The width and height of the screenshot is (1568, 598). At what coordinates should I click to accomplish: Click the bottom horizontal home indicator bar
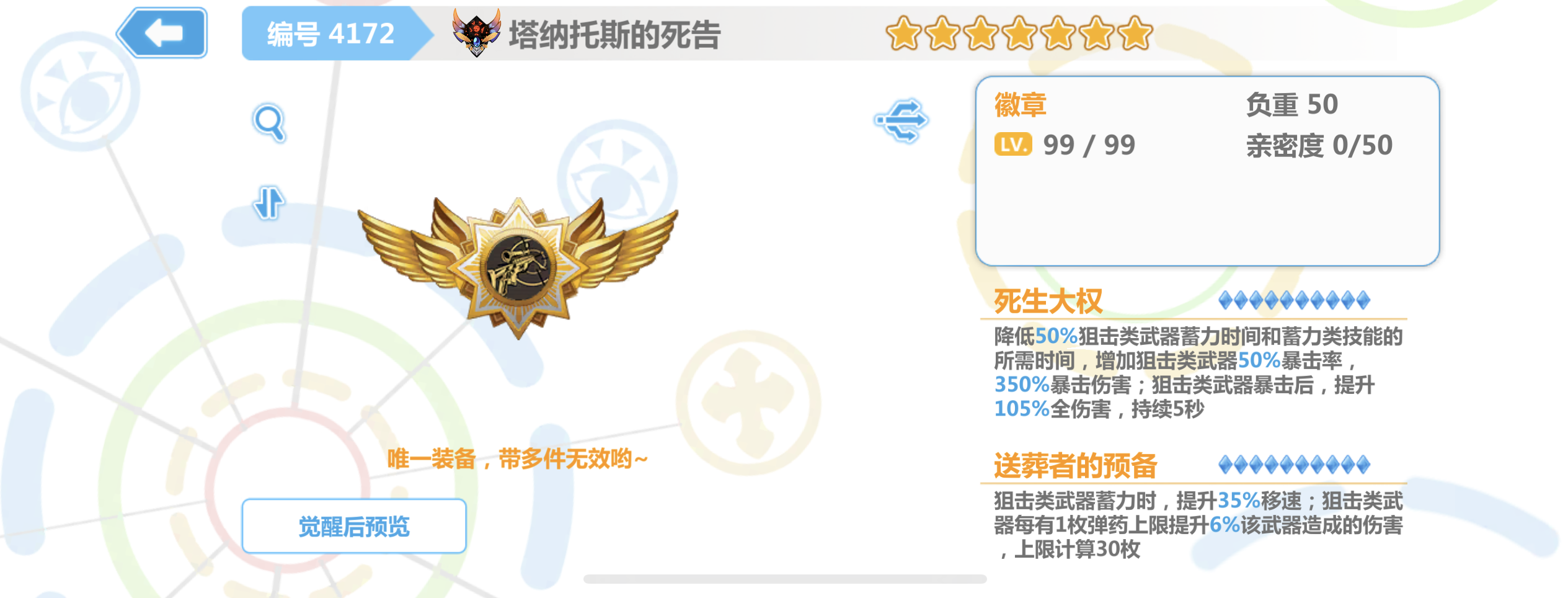785,579
